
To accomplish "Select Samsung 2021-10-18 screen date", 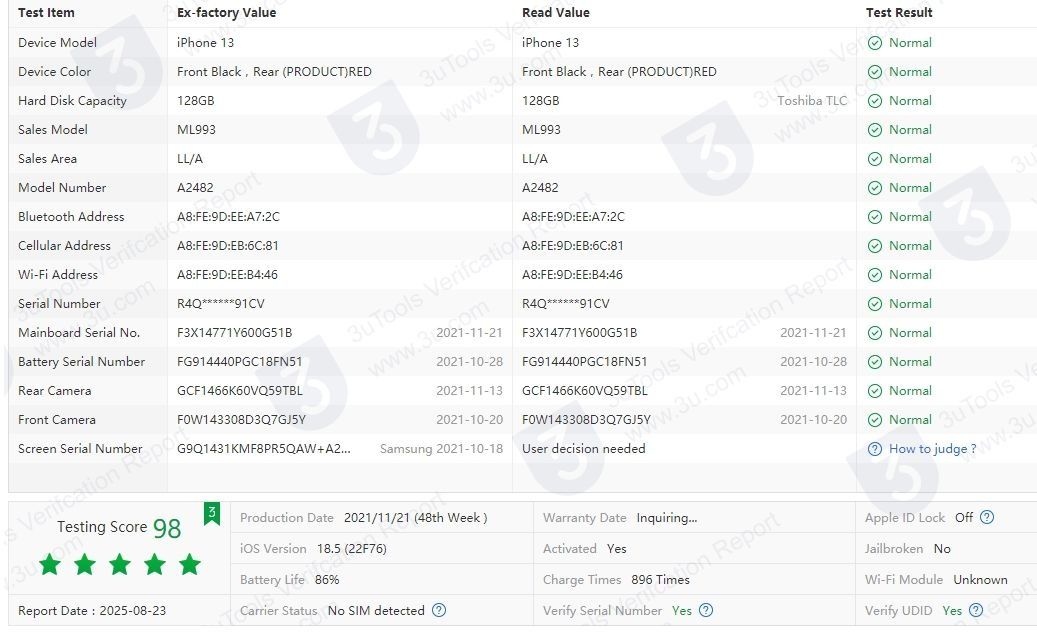I will click(x=441, y=448).
